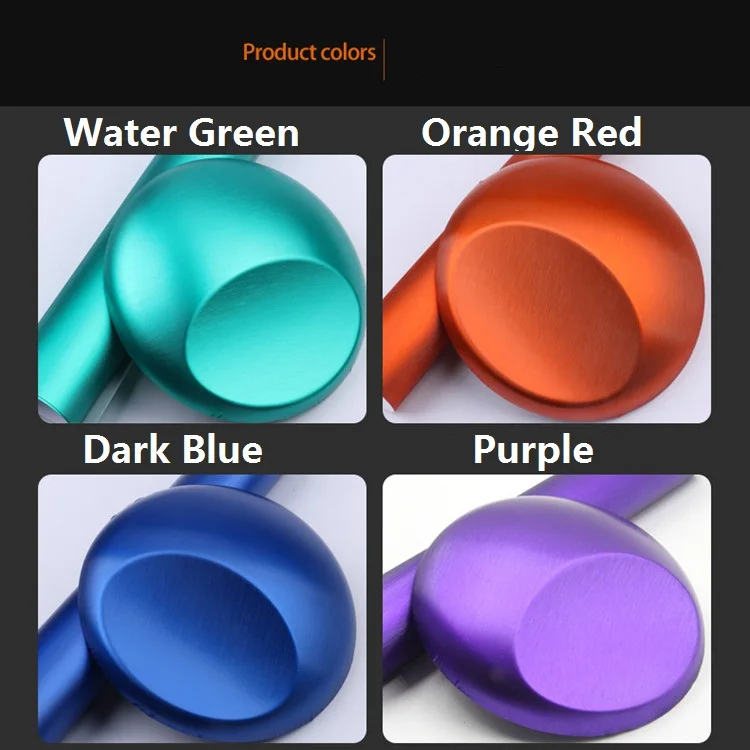This screenshot has height=750, width=750.
Task: Click the "Purple" text label
Action: click(533, 451)
